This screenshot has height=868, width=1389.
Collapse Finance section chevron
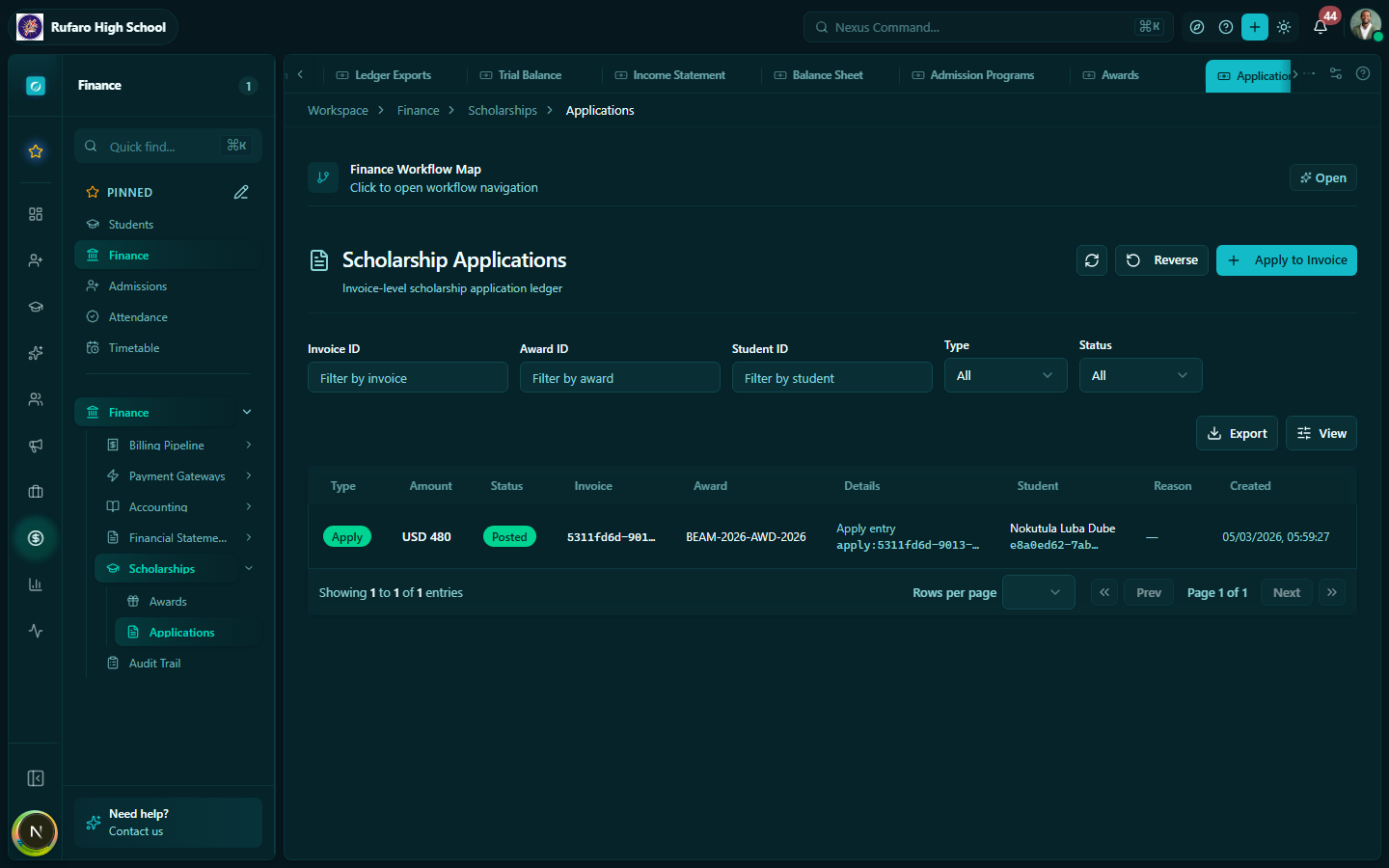pos(247,412)
